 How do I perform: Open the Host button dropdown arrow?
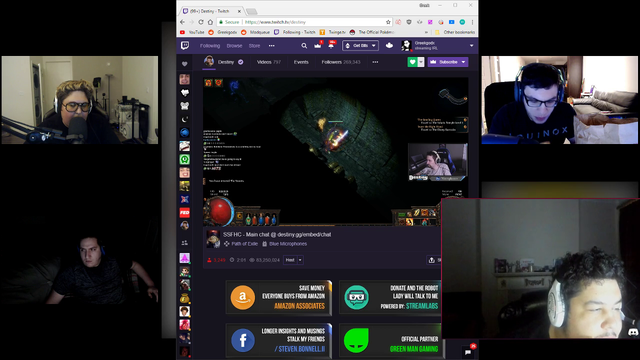(300, 260)
